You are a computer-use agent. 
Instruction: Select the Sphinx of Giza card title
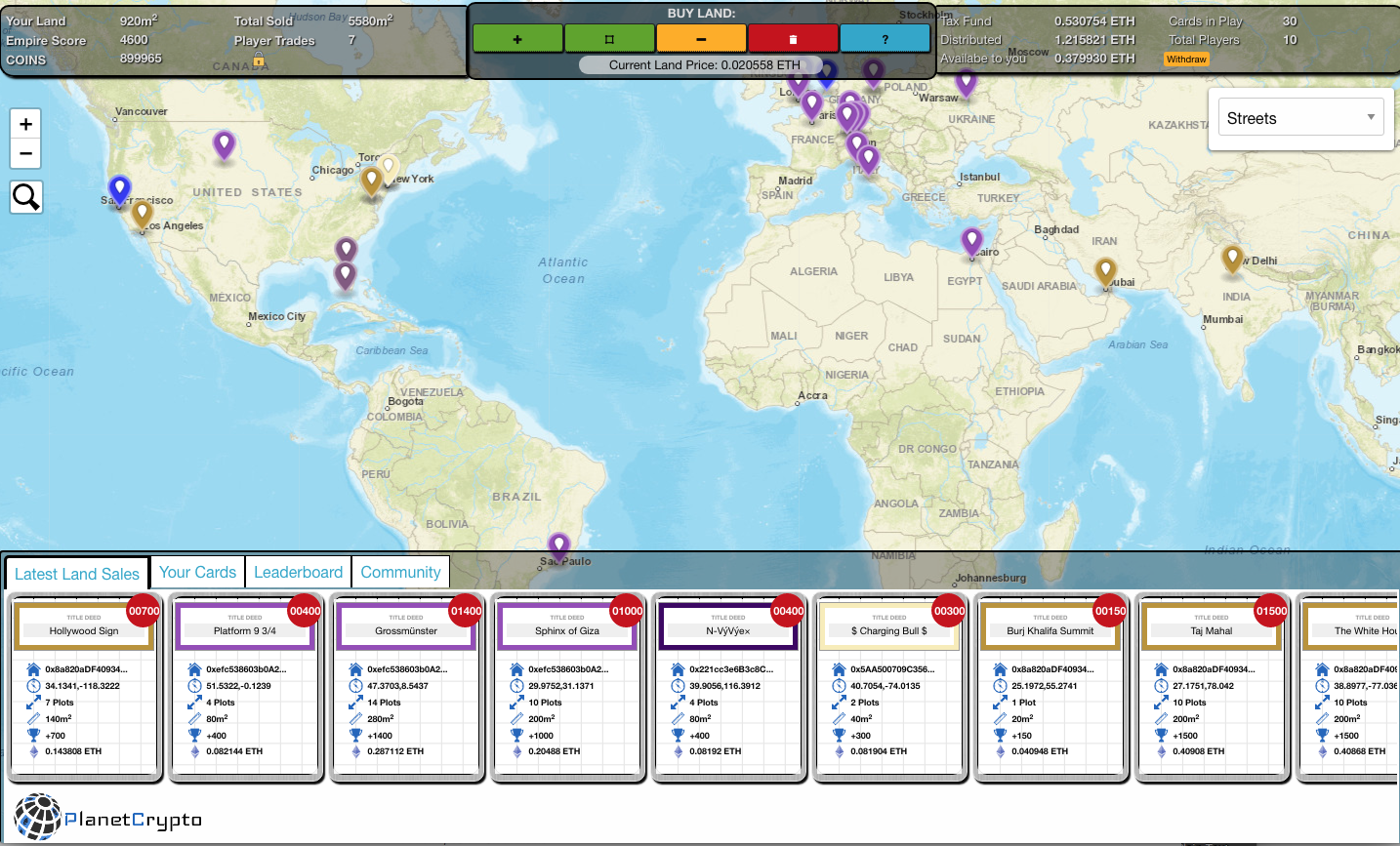567,631
